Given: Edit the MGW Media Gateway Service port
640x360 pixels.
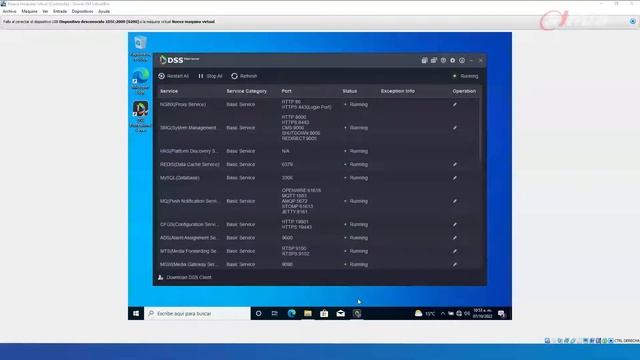Looking at the screenshot, I should [455, 264].
